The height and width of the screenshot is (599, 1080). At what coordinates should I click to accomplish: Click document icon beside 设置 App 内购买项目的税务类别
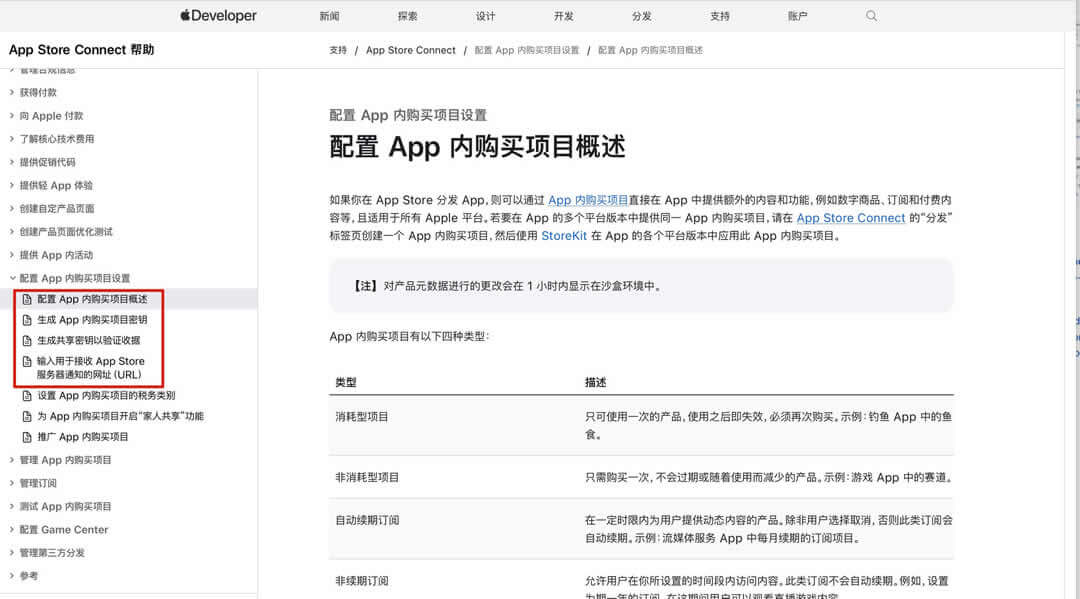pyautogui.click(x=27, y=396)
